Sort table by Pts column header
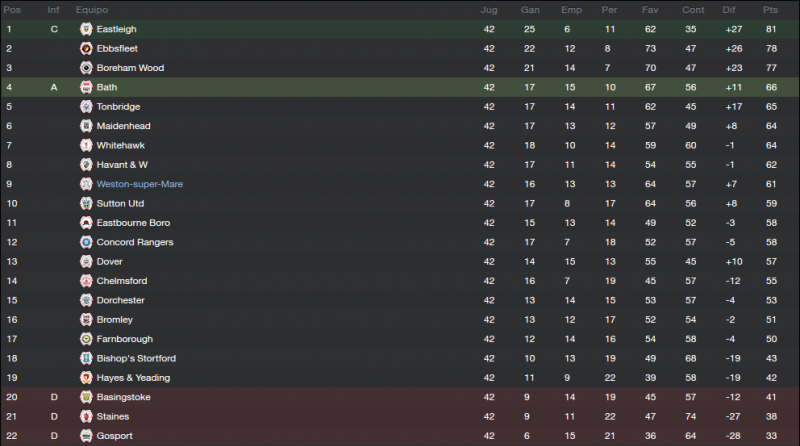 [770, 10]
